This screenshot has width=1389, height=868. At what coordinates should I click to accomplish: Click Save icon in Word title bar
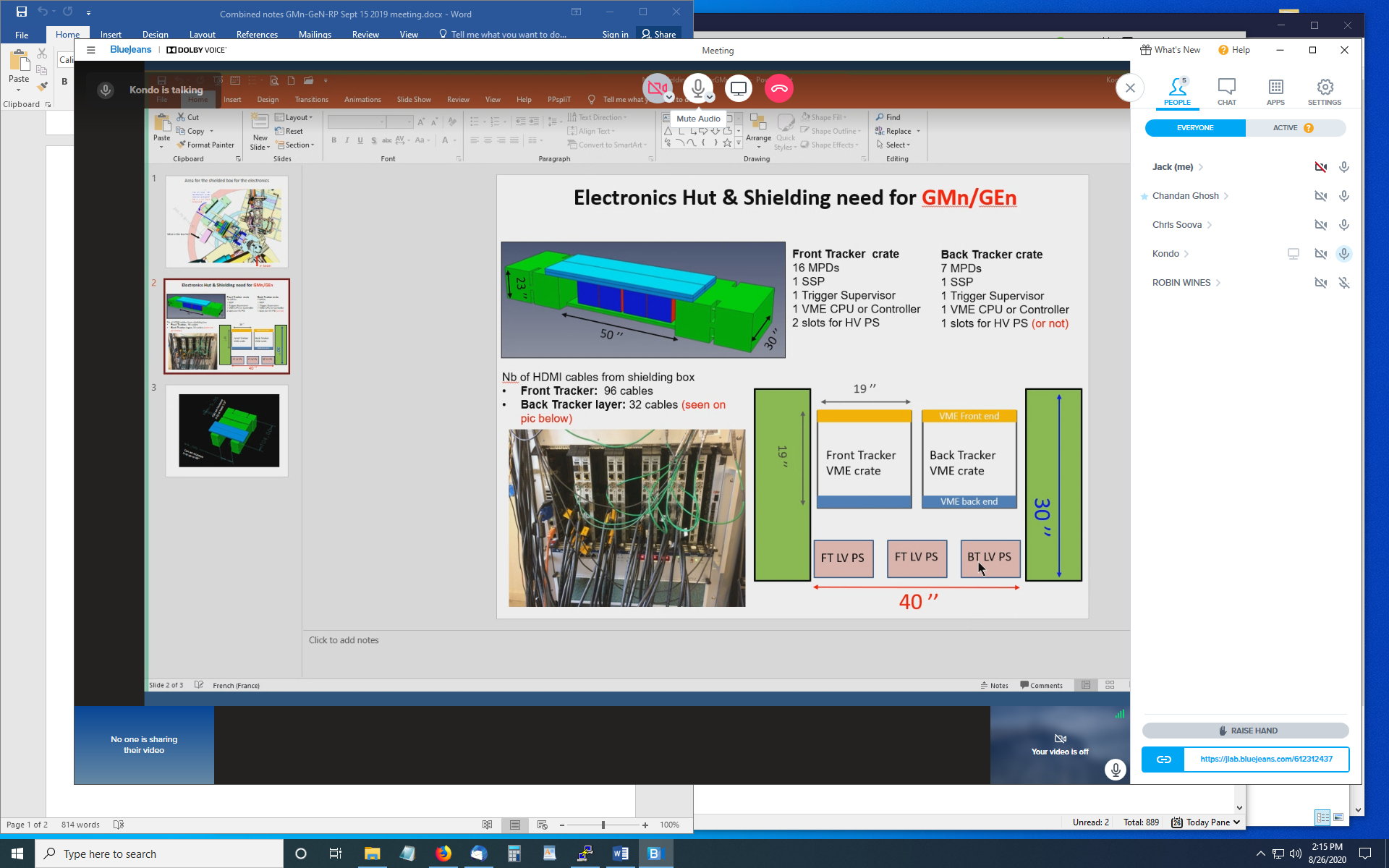[x=21, y=12]
